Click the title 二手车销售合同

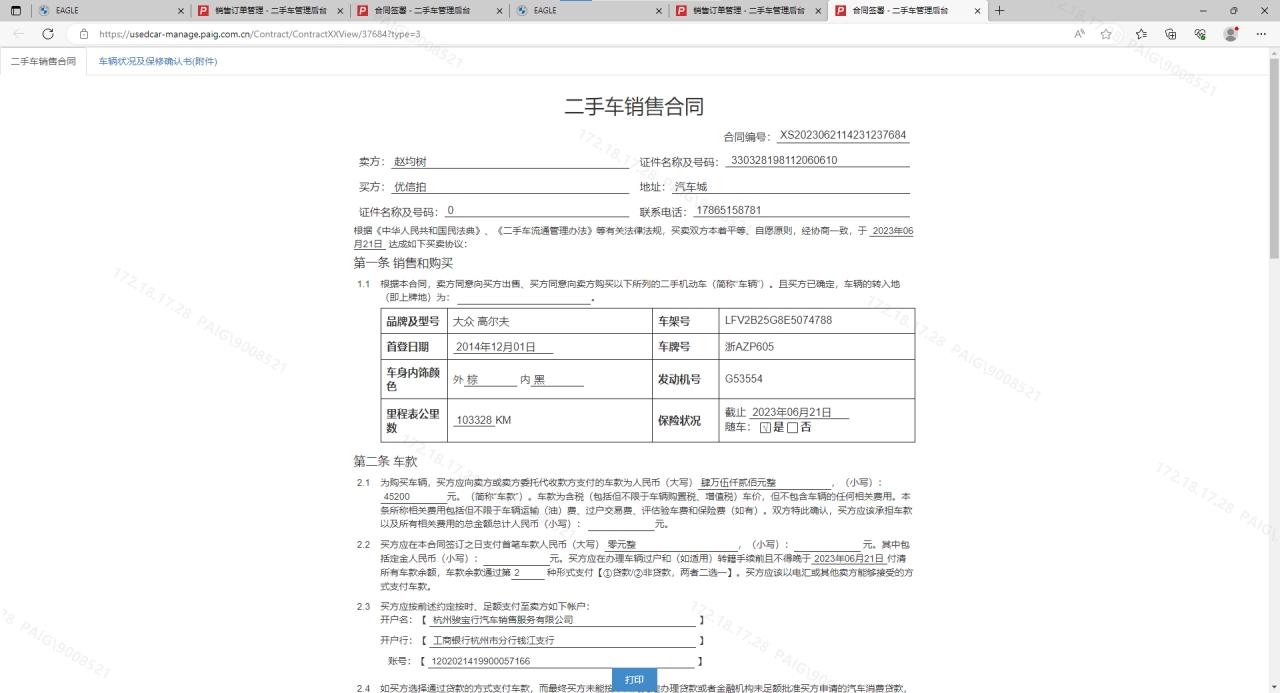click(634, 107)
